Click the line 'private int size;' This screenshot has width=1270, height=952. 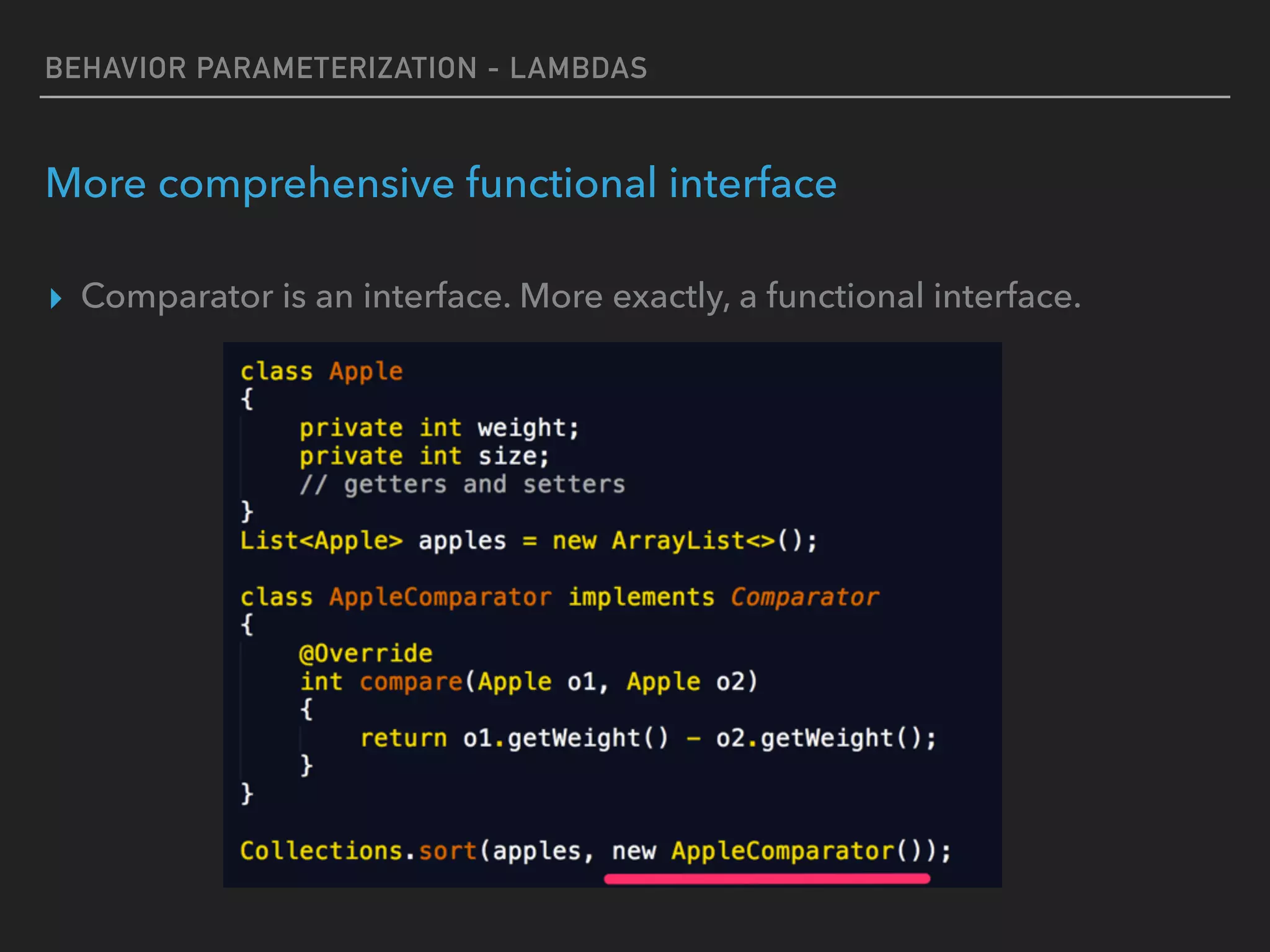click(424, 456)
